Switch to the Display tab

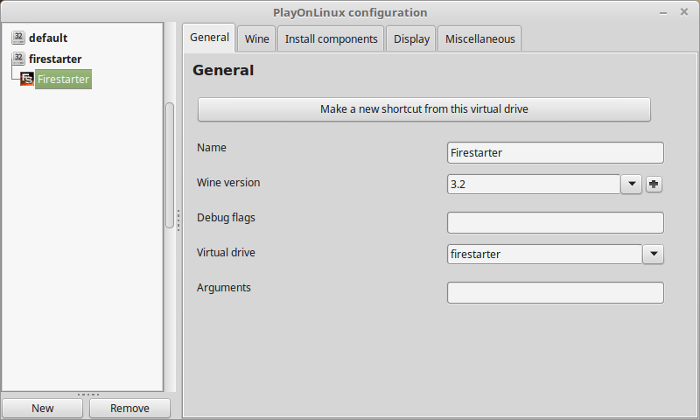pyautogui.click(x=411, y=39)
